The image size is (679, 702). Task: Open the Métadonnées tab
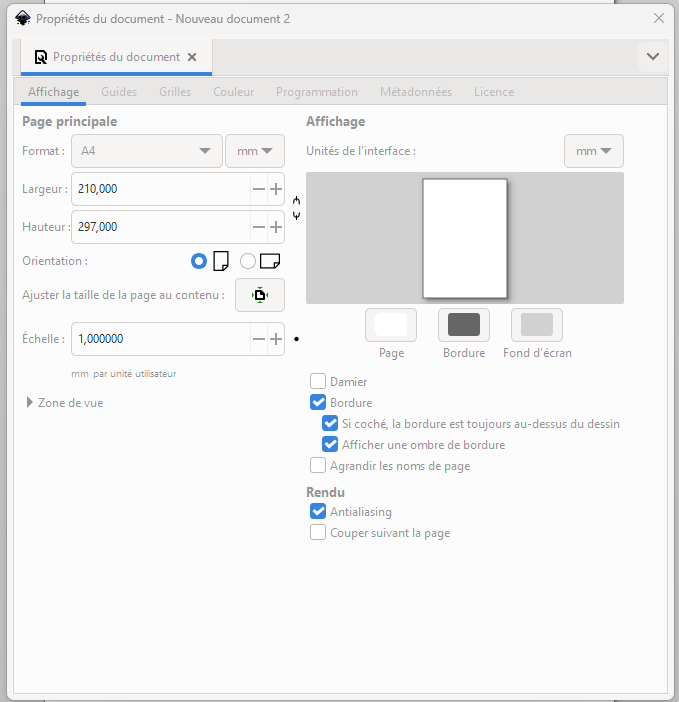pyautogui.click(x=415, y=92)
